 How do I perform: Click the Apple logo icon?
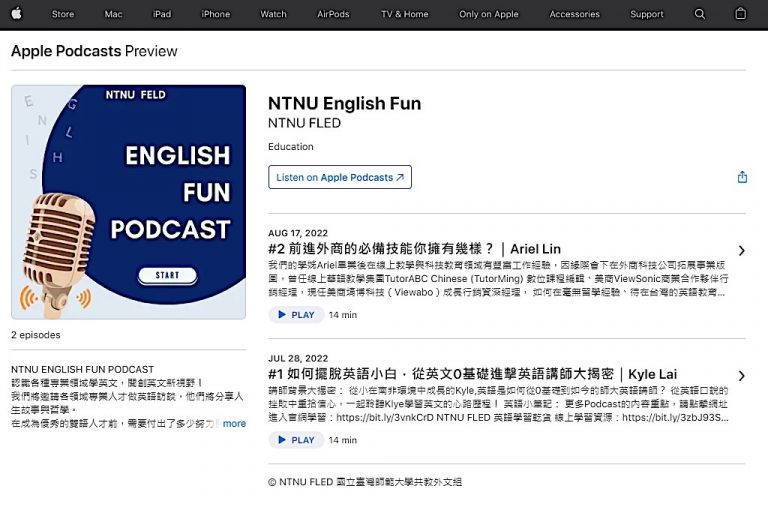[17, 14]
